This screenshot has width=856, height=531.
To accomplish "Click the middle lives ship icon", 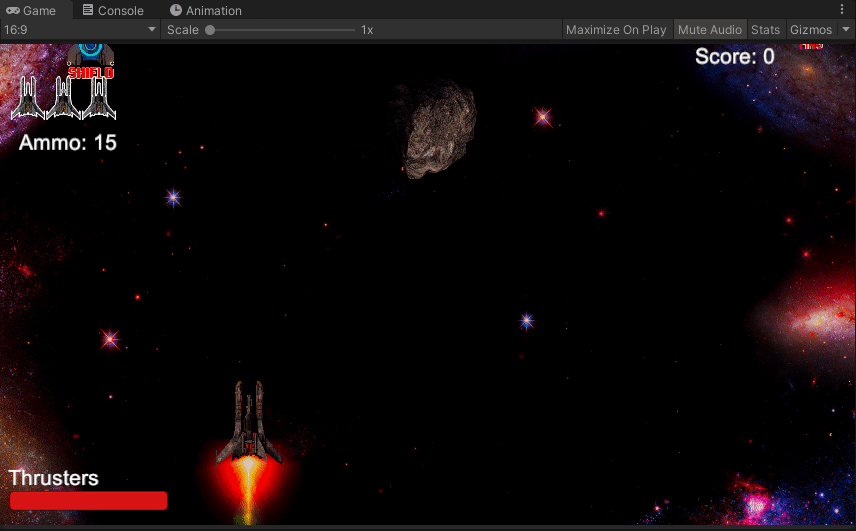I will [x=63, y=98].
